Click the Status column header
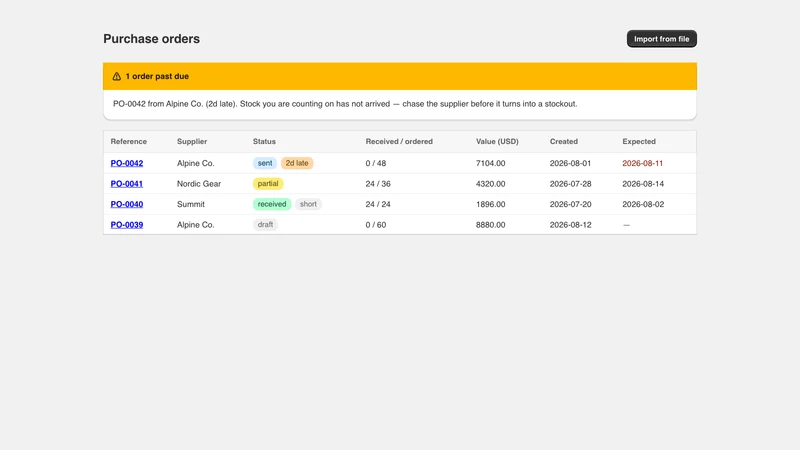Viewport: 800px width, 450px height. coord(264,141)
